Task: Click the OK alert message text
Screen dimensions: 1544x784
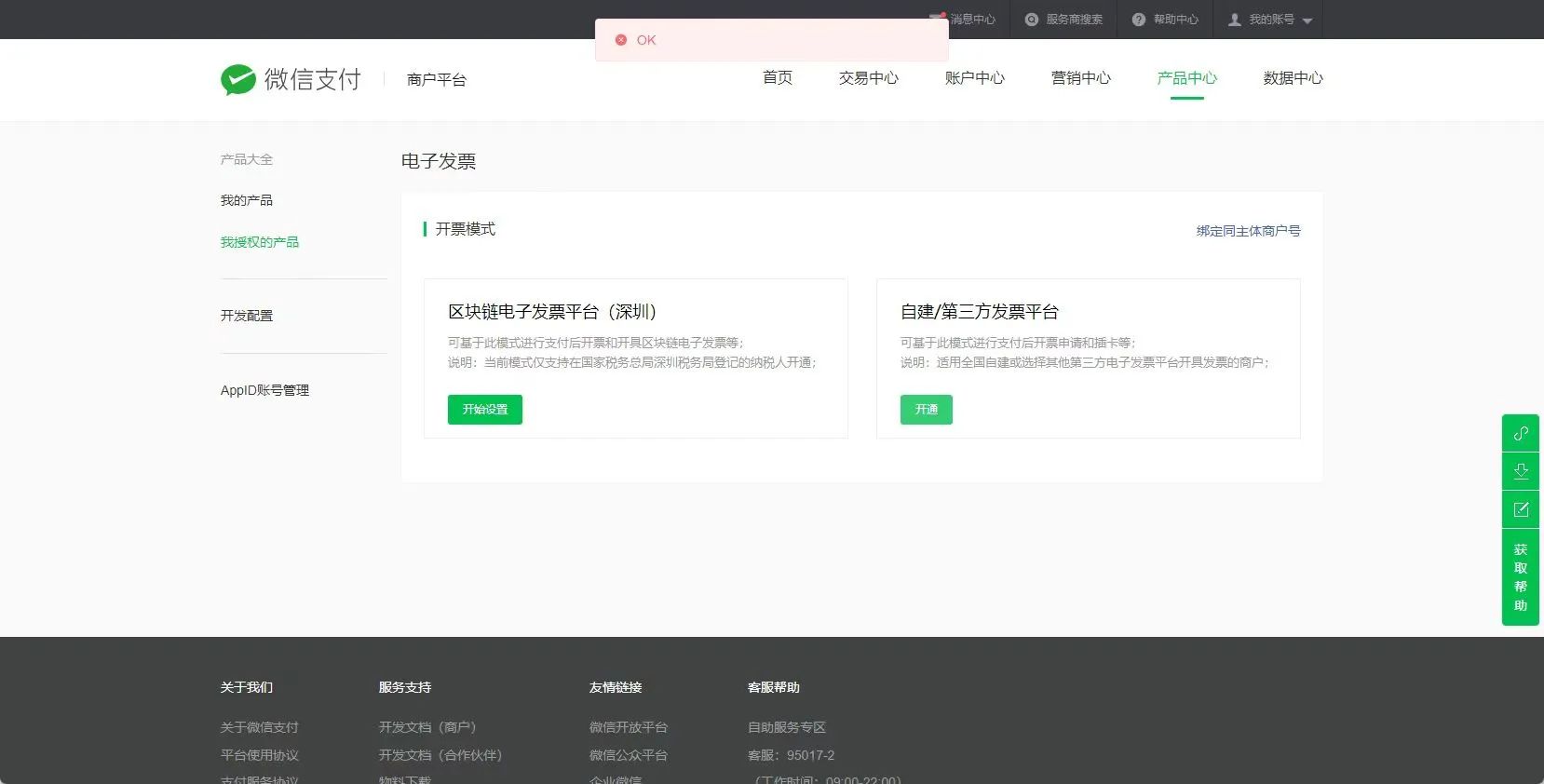Action: pos(646,40)
